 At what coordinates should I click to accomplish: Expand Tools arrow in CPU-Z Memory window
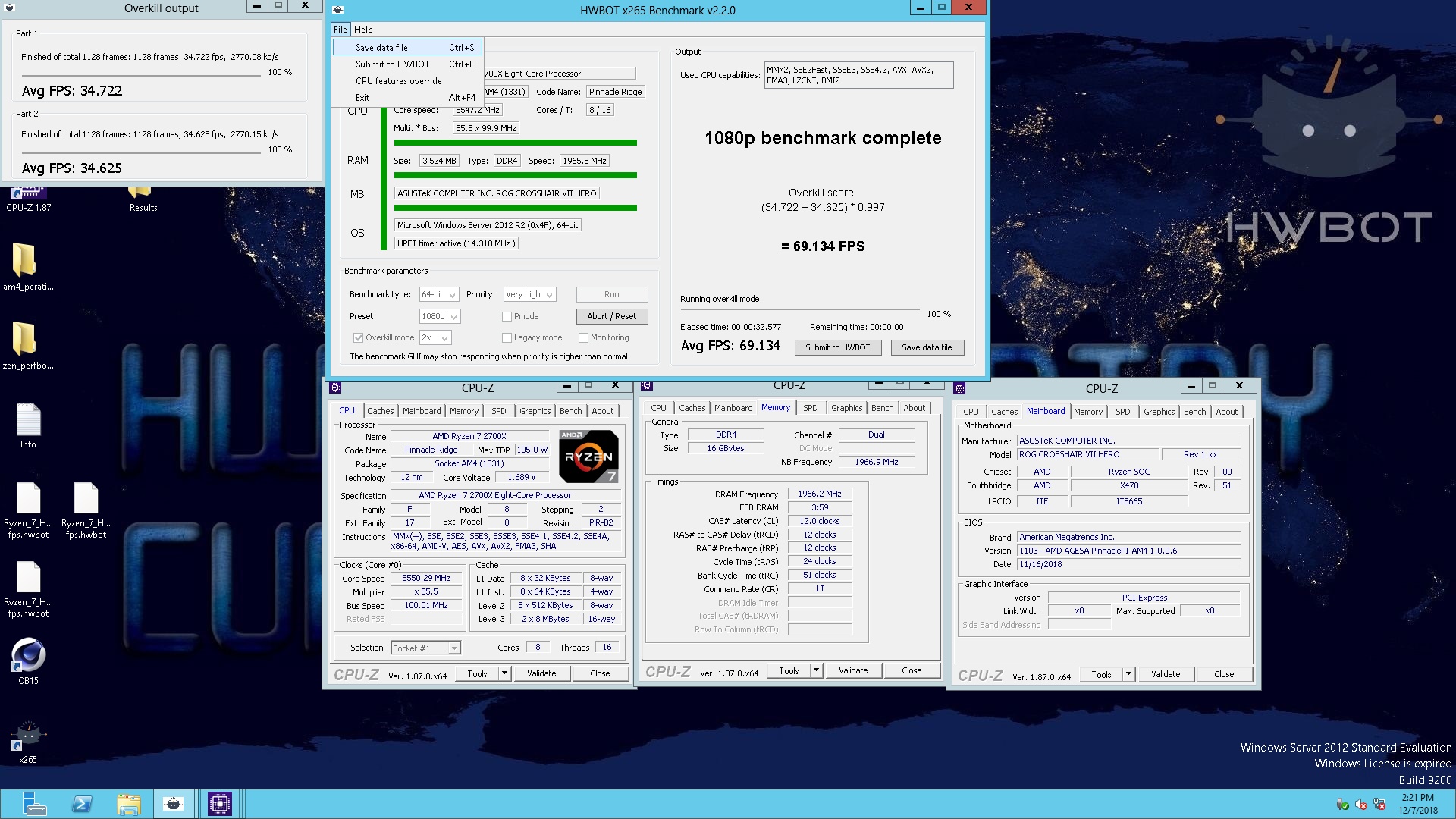816,670
